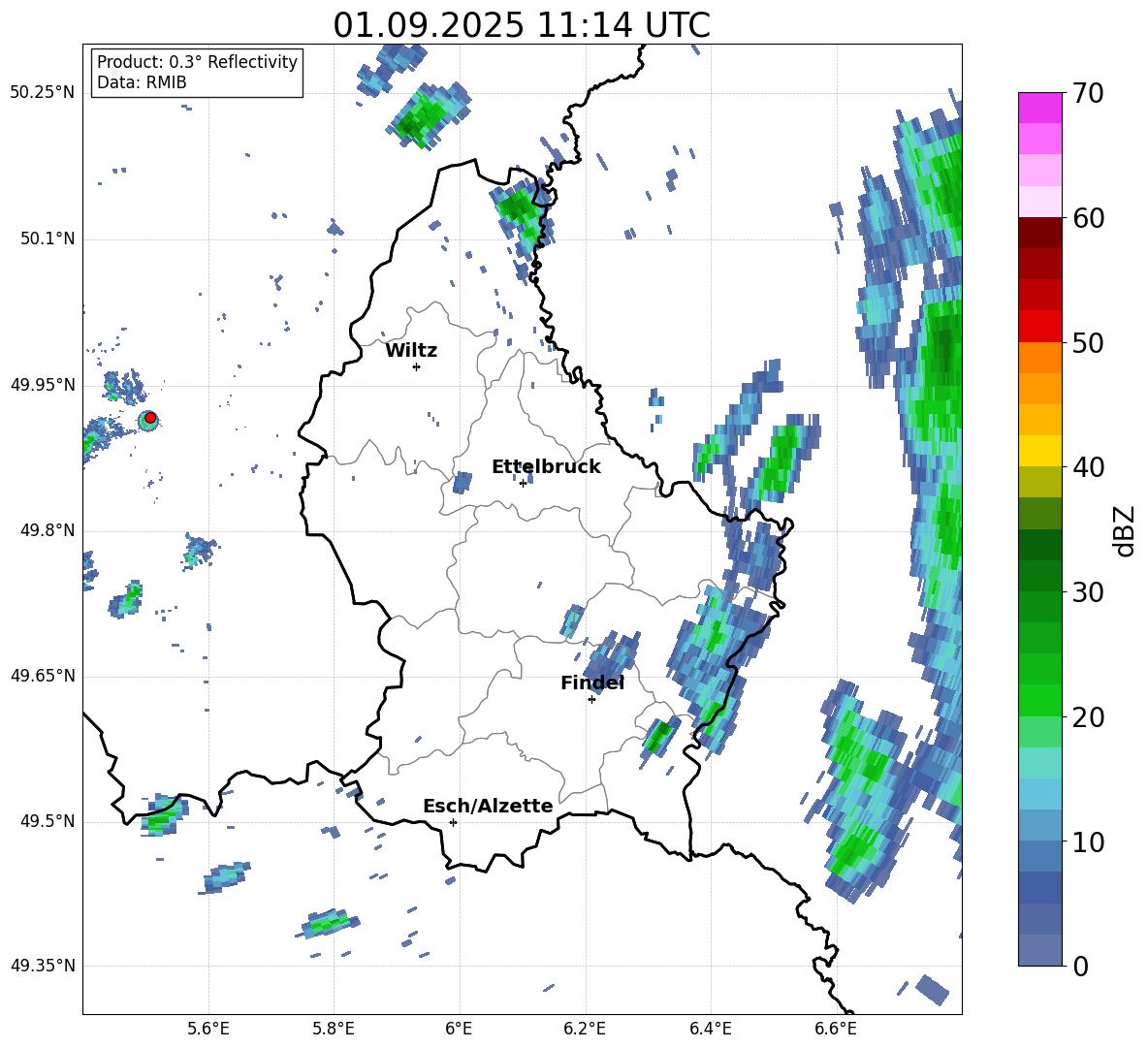Click the 6°E longitude label
Viewport: 1148px width, 1048px height.
[x=459, y=1029]
